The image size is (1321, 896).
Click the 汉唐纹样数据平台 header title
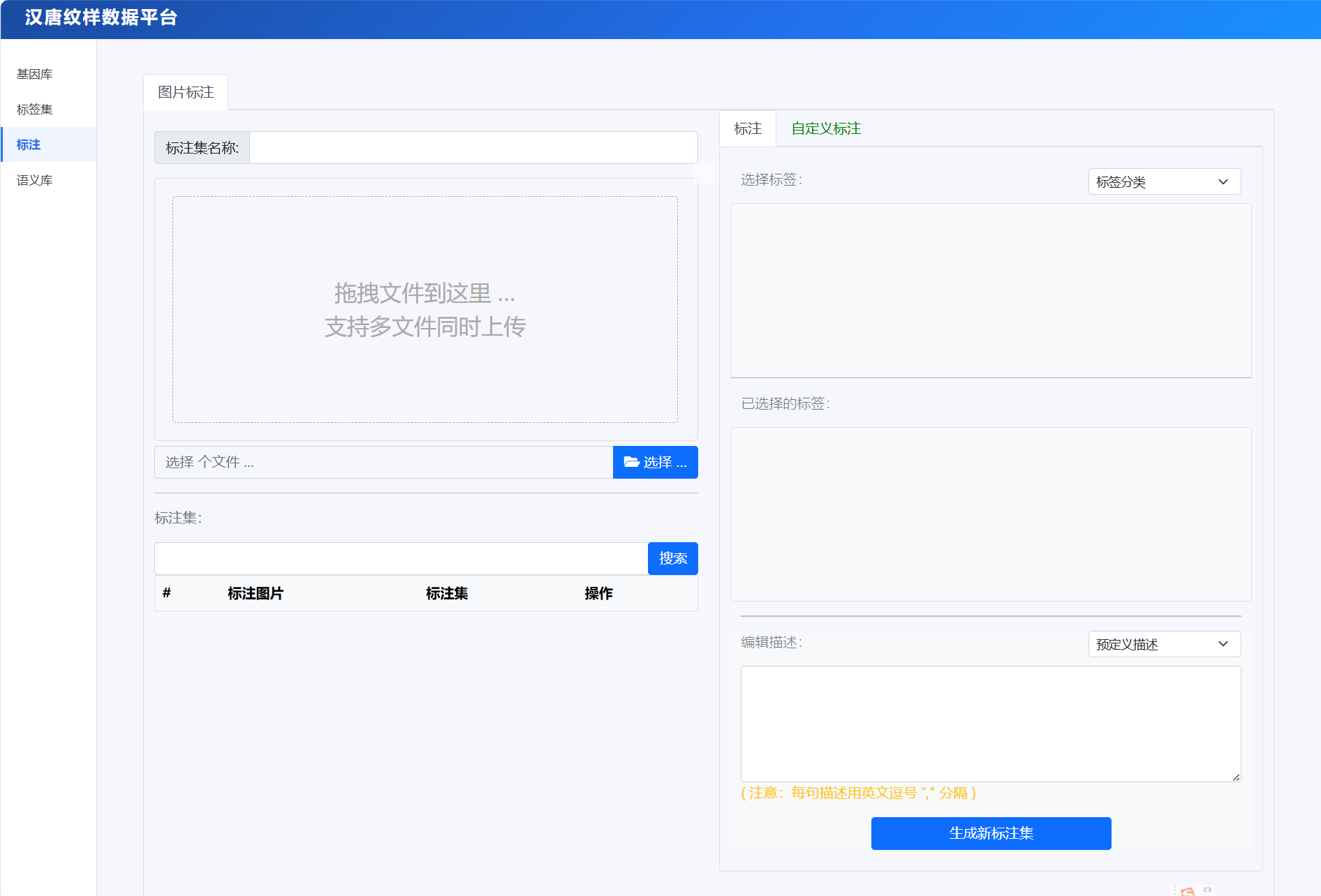[101, 17]
